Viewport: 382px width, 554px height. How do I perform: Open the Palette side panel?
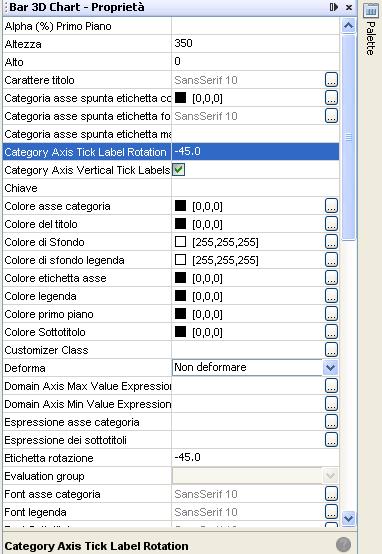click(x=370, y=29)
